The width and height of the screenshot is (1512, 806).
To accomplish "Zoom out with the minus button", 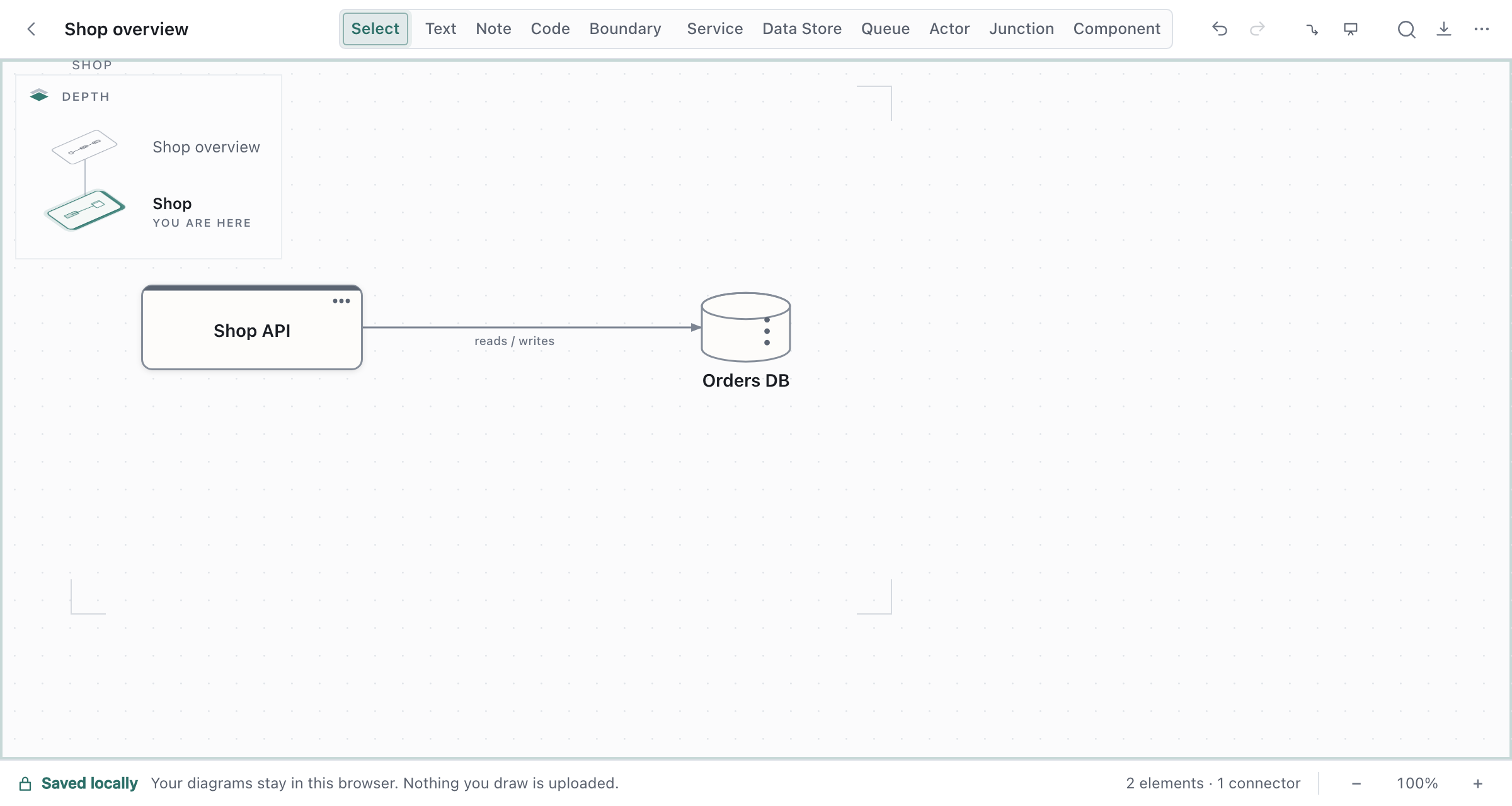I will (1356, 783).
